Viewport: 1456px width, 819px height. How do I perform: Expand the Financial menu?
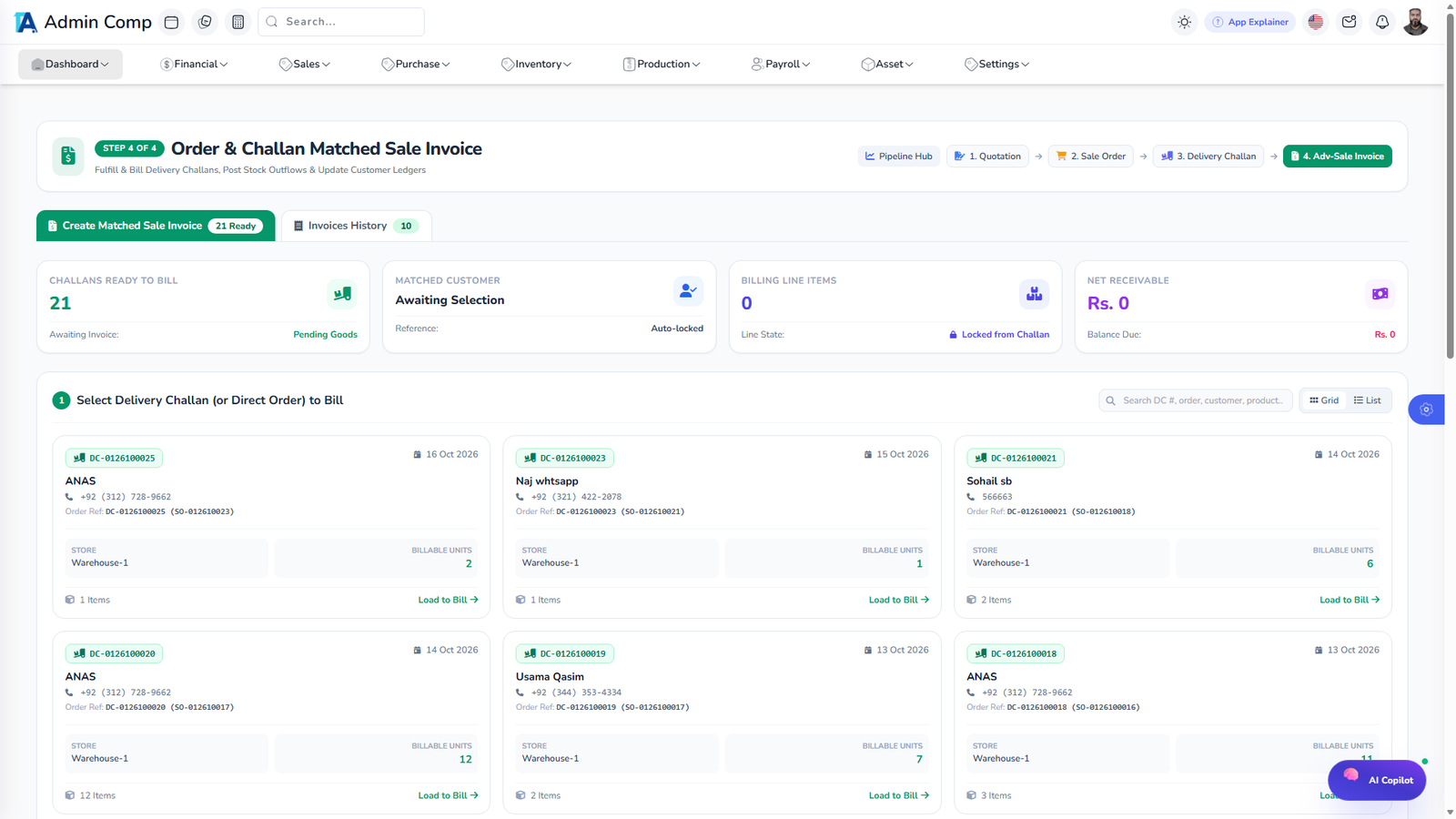[194, 64]
